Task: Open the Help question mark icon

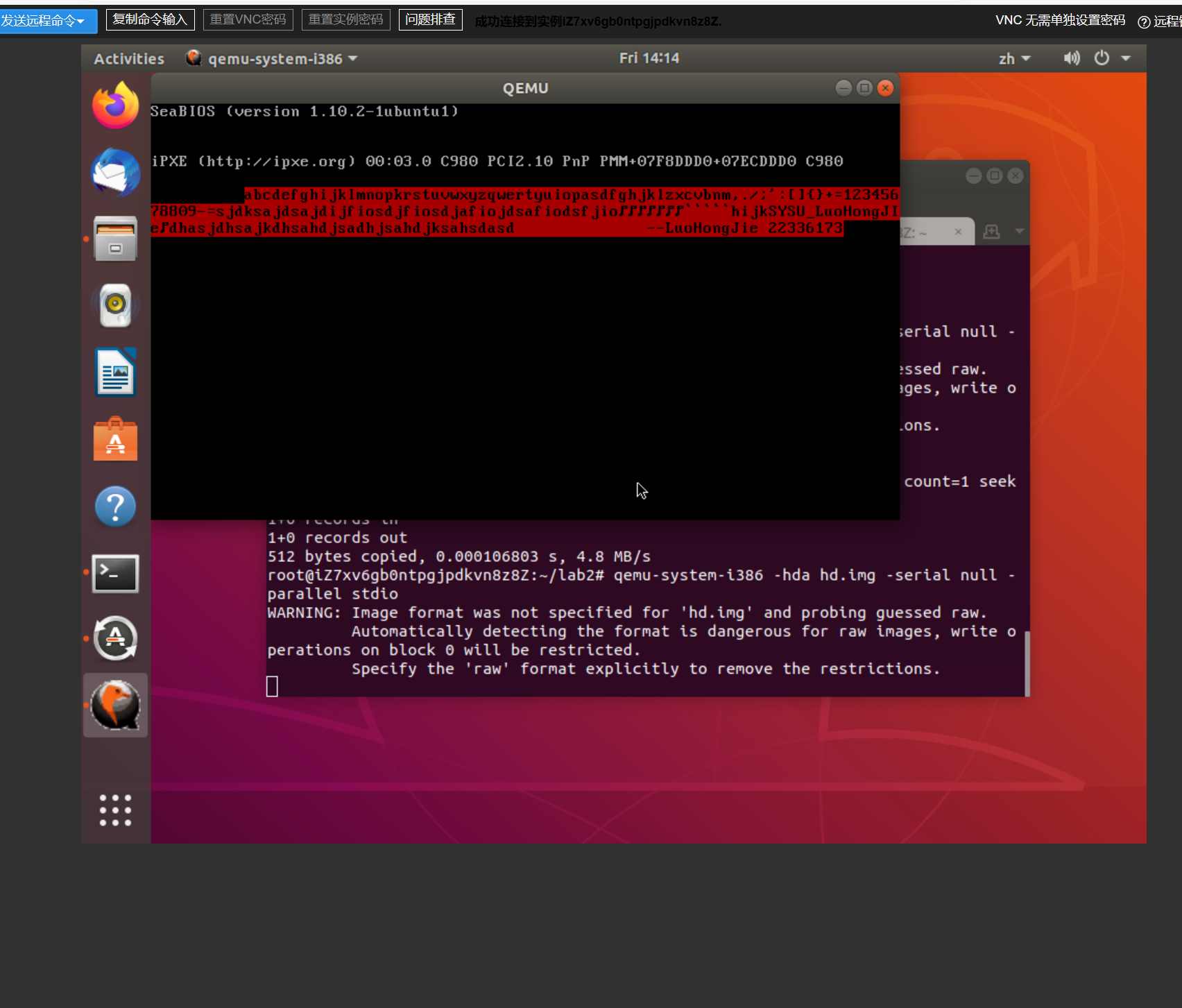Action: [115, 507]
